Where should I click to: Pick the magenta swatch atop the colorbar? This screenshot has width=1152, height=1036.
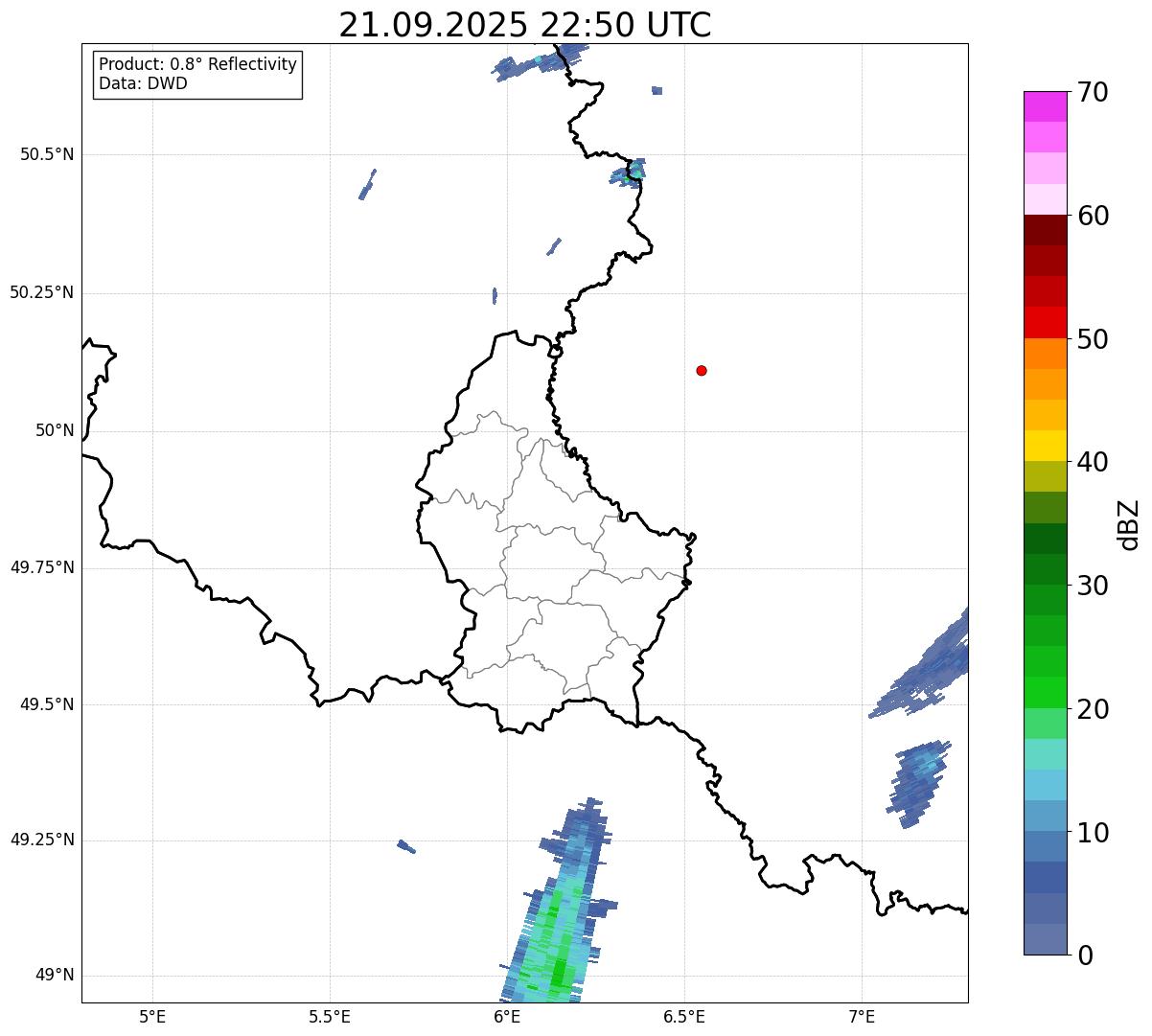click(1045, 106)
